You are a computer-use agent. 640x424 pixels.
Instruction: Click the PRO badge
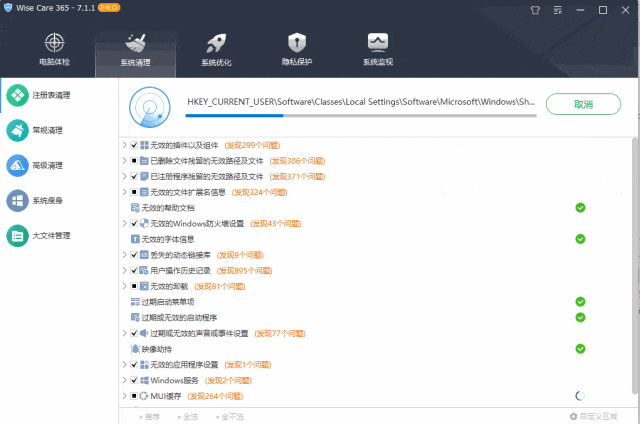tap(109, 8)
